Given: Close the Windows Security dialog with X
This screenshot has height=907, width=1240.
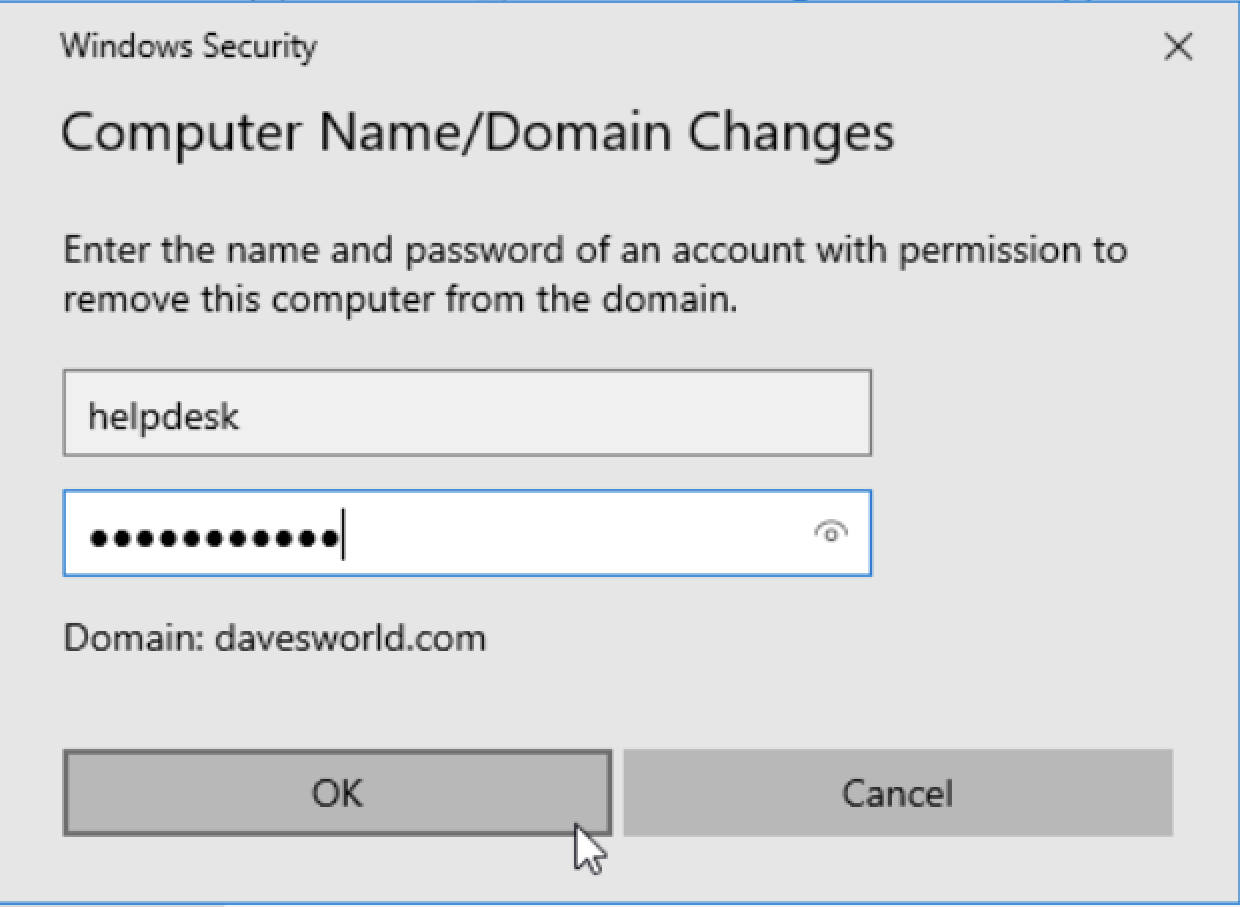Looking at the screenshot, I should [x=1179, y=47].
